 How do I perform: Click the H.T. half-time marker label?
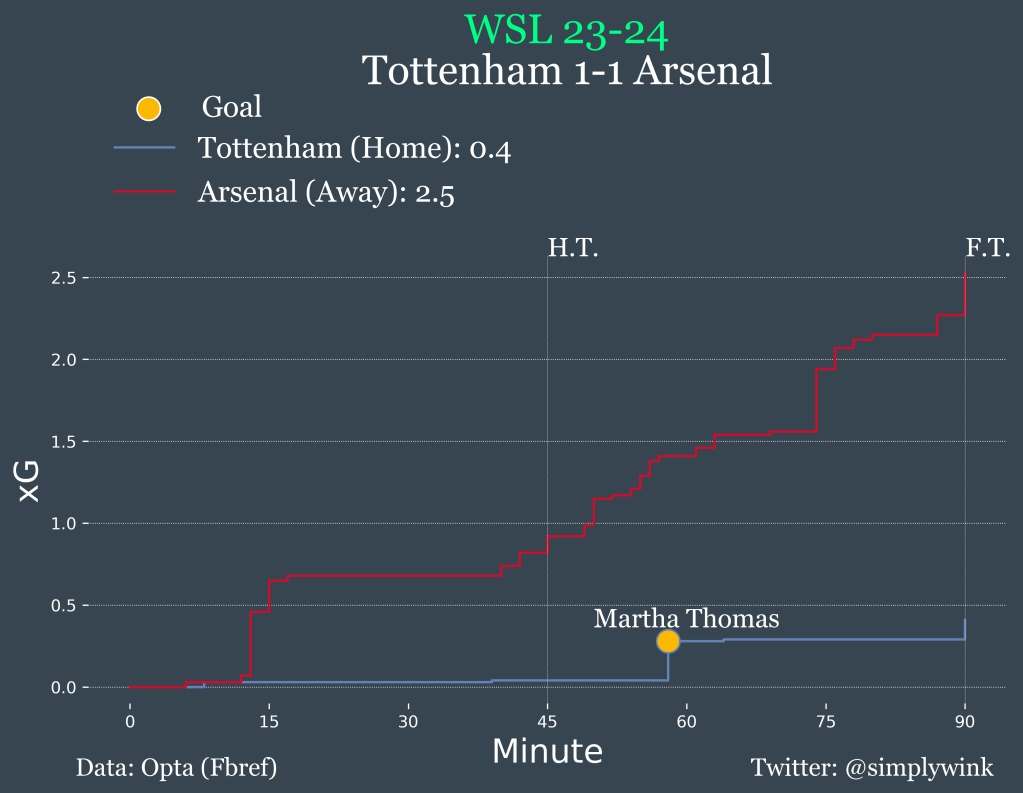coord(573,248)
